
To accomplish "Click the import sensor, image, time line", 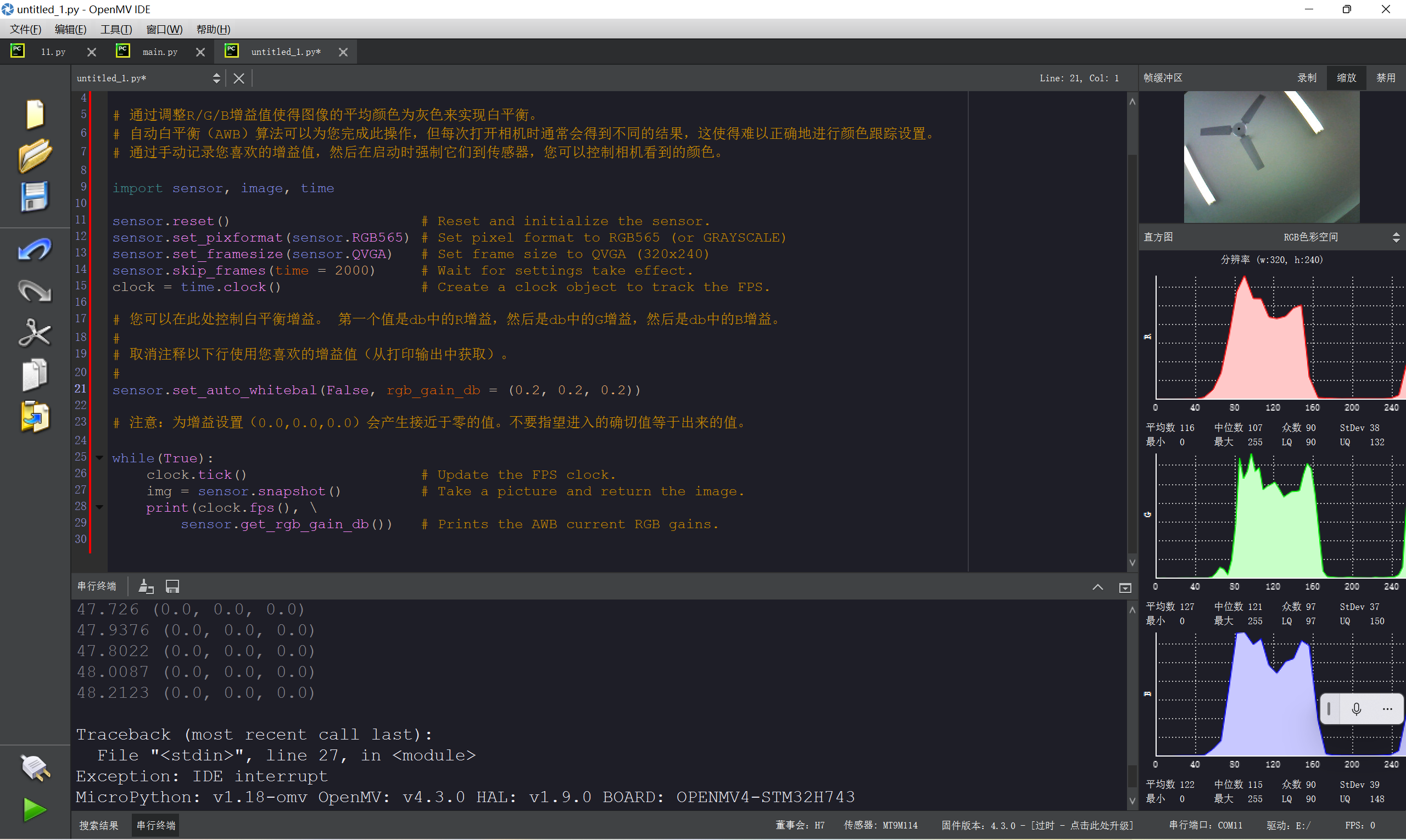I will (x=223, y=188).
